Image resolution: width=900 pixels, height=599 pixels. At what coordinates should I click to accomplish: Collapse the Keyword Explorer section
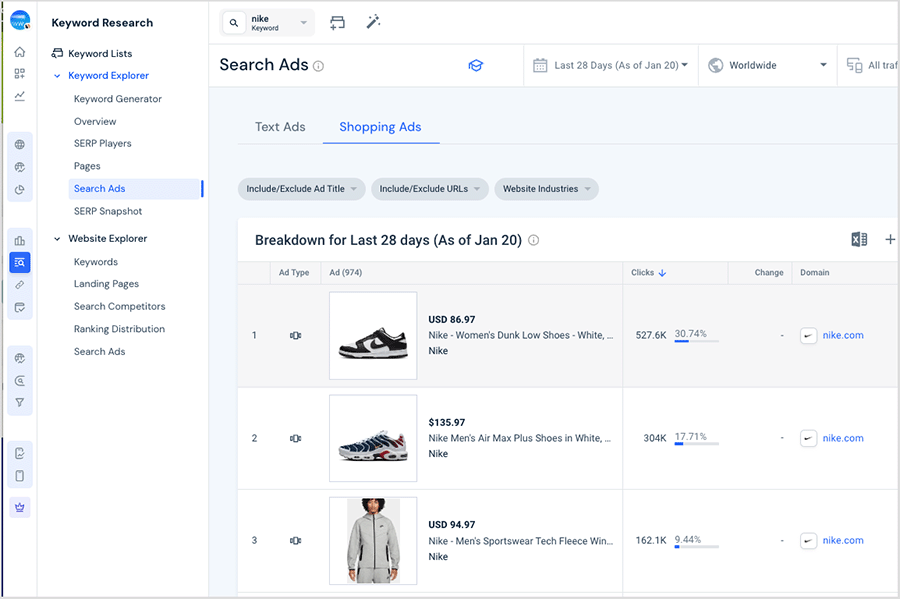[57, 76]
